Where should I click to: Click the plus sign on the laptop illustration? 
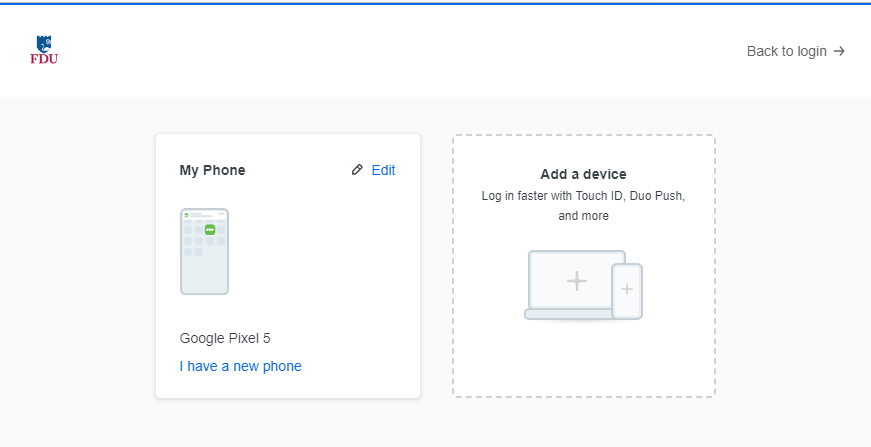click(x=577, y=281)
